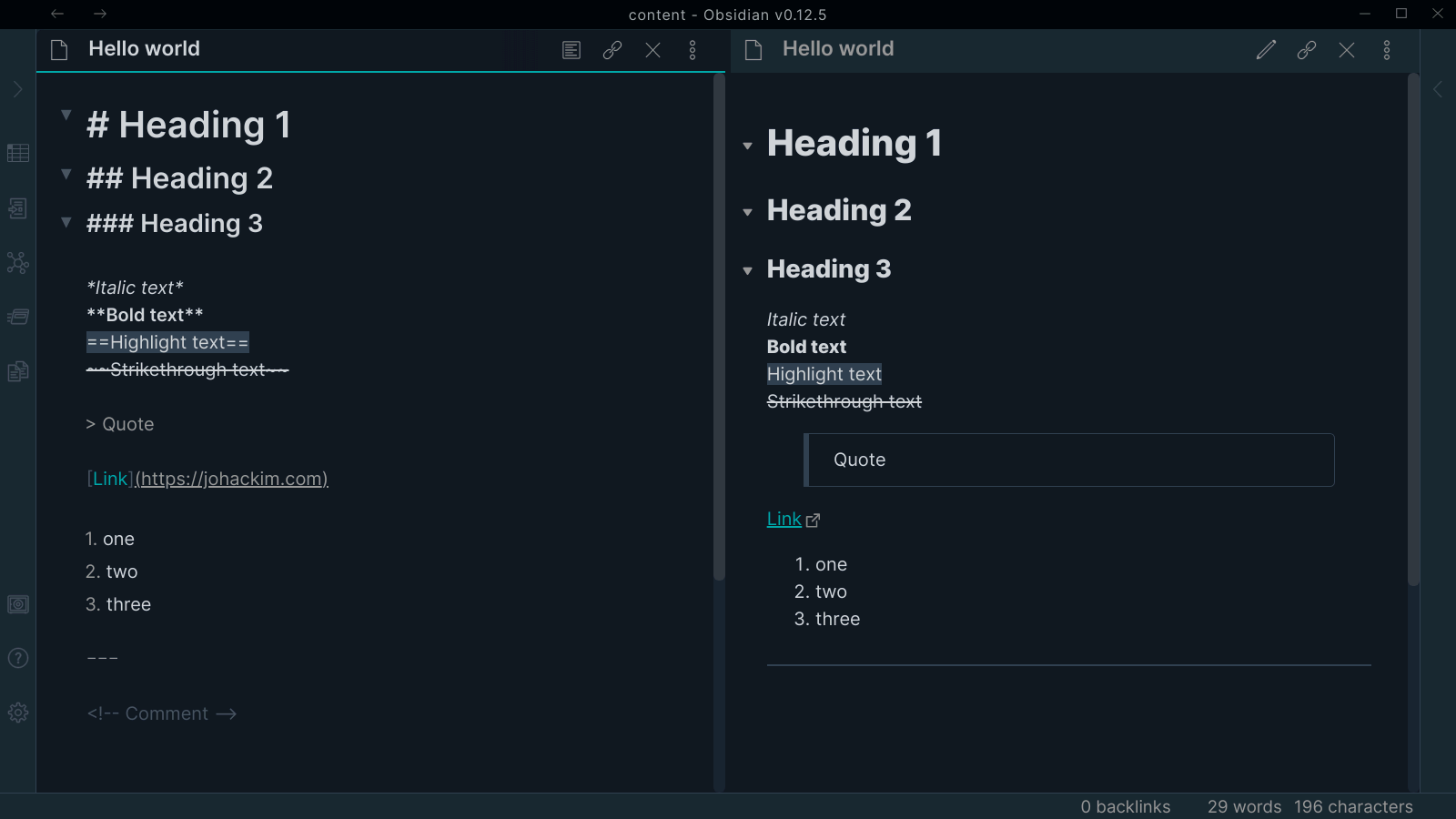
Task: Click '[Link]' text in editor
Action: pyautogui.click(x=110, y=479)
